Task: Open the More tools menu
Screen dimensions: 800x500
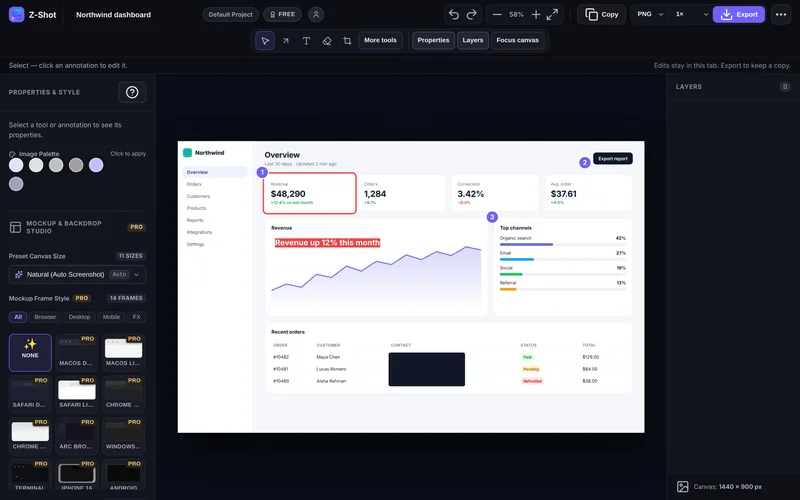Action: 380,40
